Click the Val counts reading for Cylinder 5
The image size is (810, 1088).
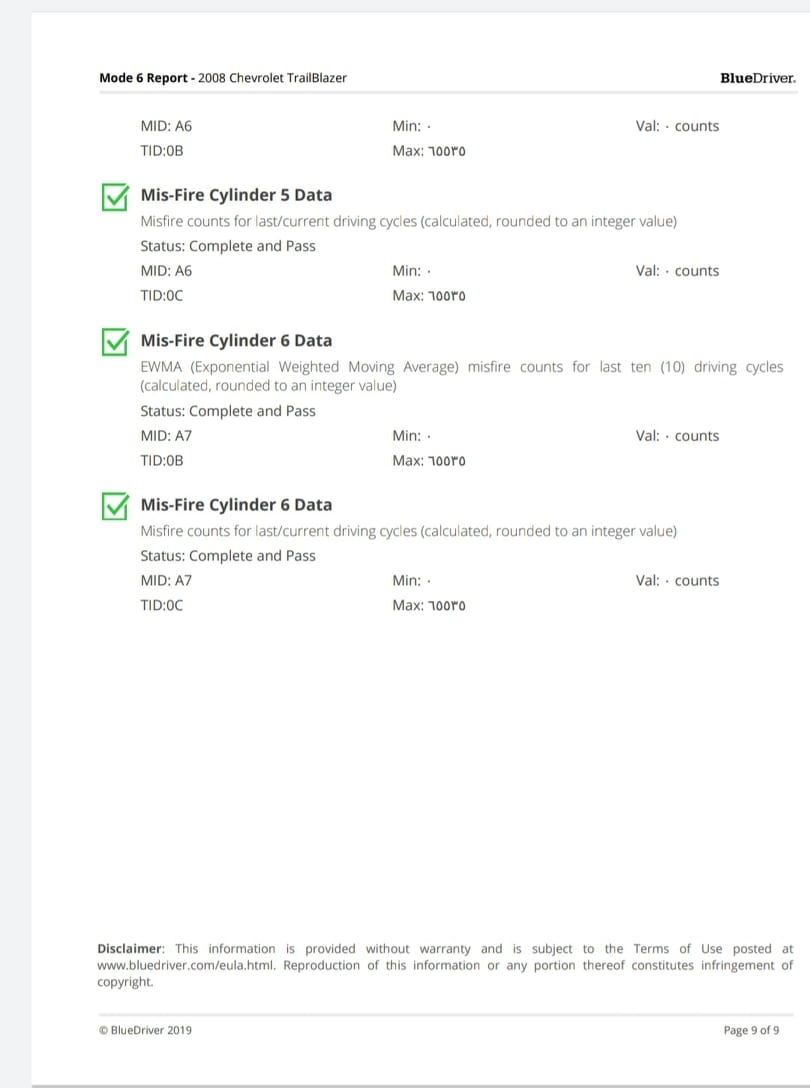click(x=677, y=271)
